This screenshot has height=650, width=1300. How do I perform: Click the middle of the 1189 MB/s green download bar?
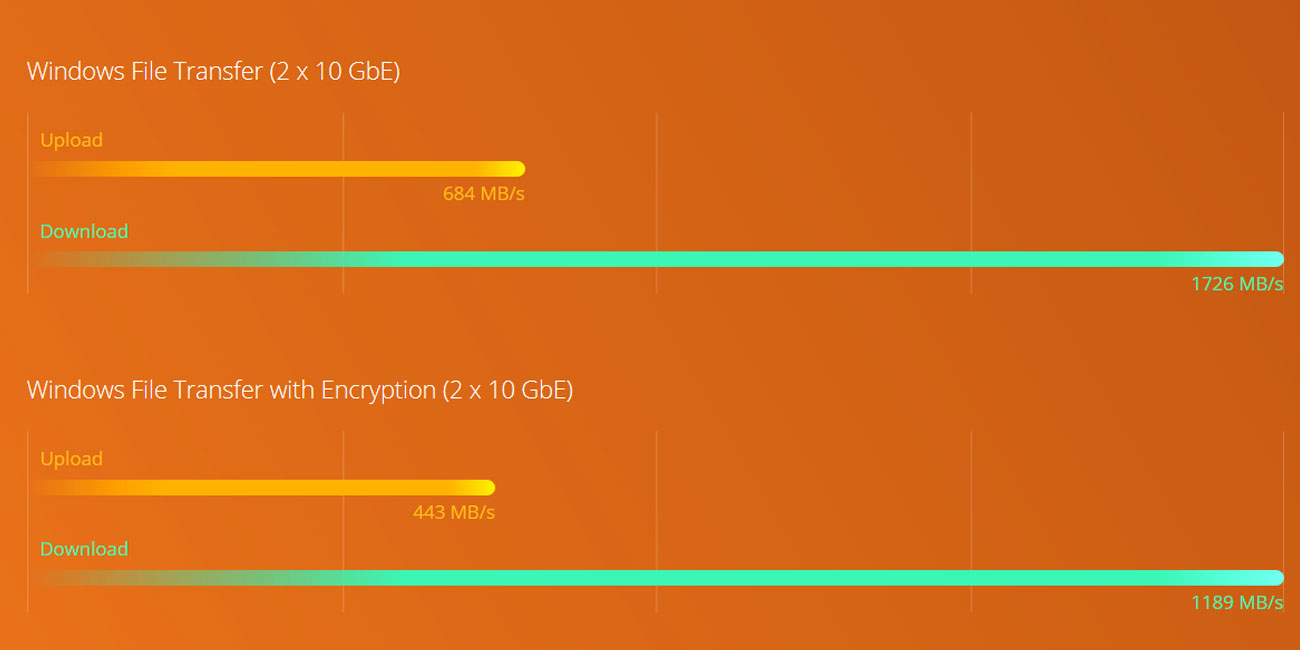[658, 577]
